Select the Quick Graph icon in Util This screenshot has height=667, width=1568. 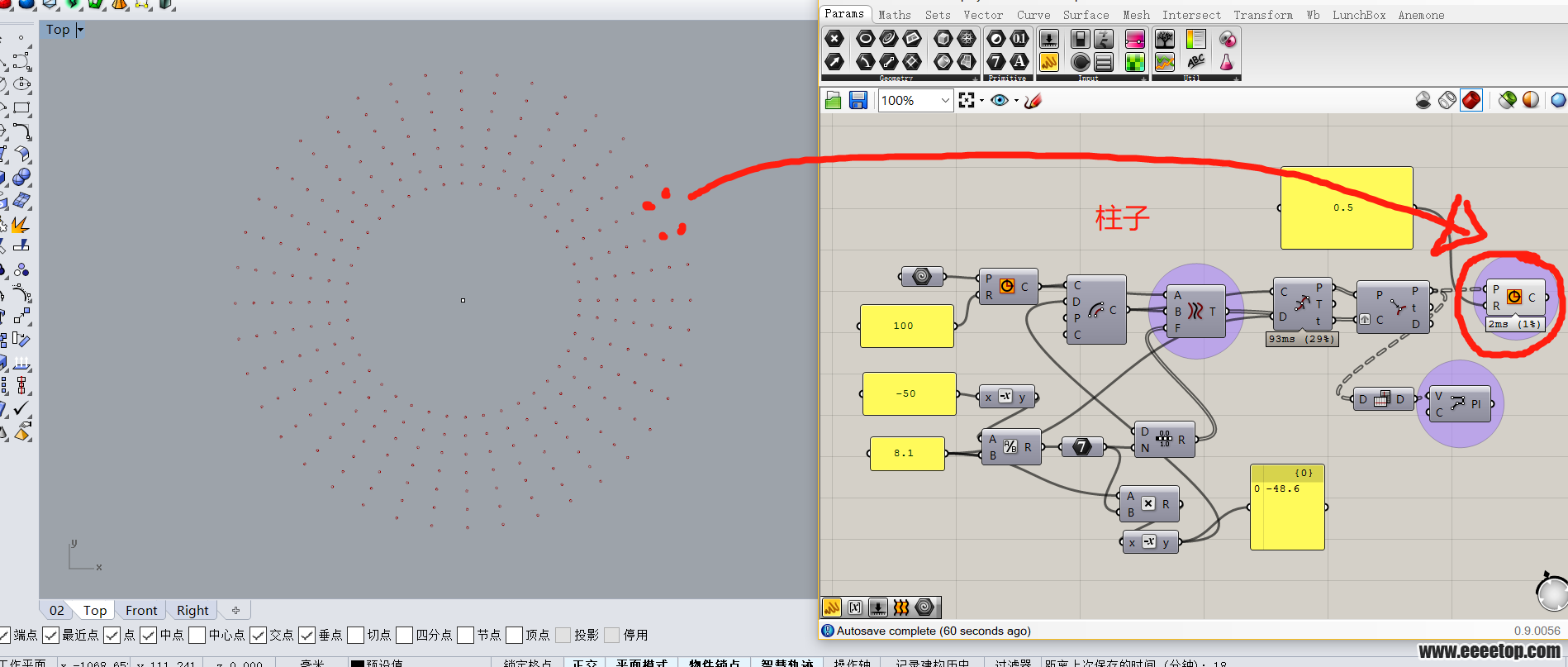point(1165,62)
